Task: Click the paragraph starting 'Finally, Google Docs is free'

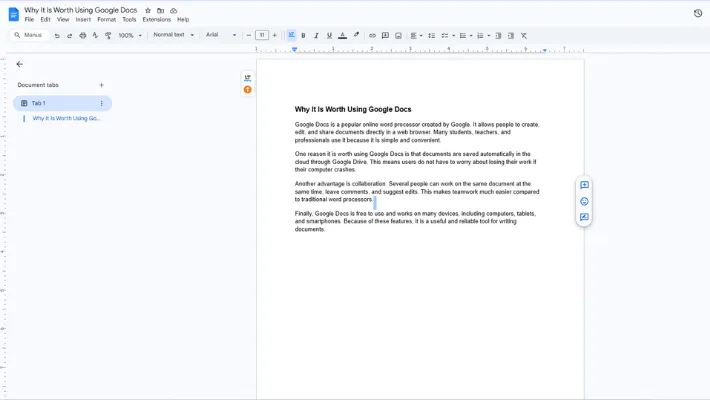Action: [415, 221]
